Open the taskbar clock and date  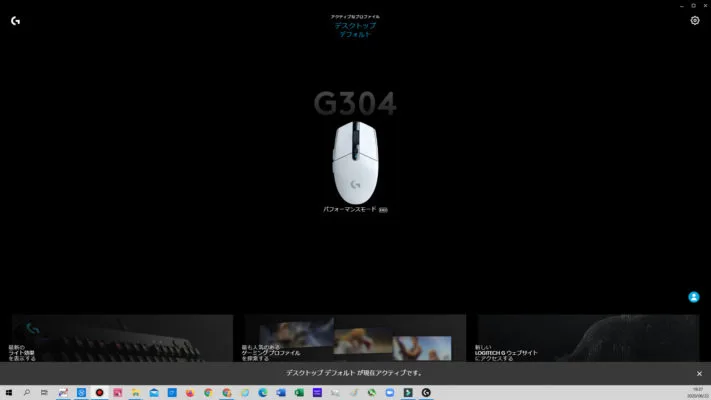[698, 393]
